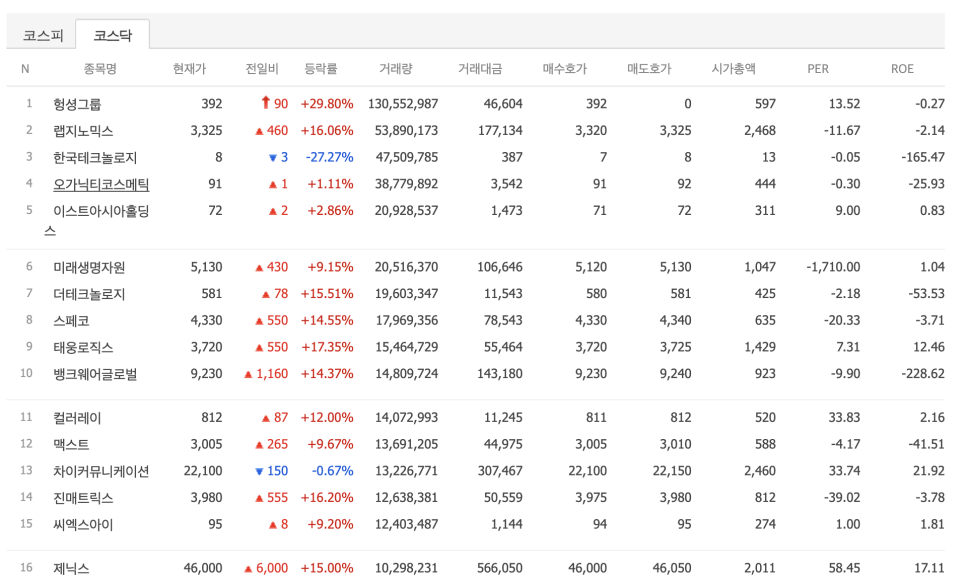
Task: Click the -0.67% change rate
Action: (333, 471)
